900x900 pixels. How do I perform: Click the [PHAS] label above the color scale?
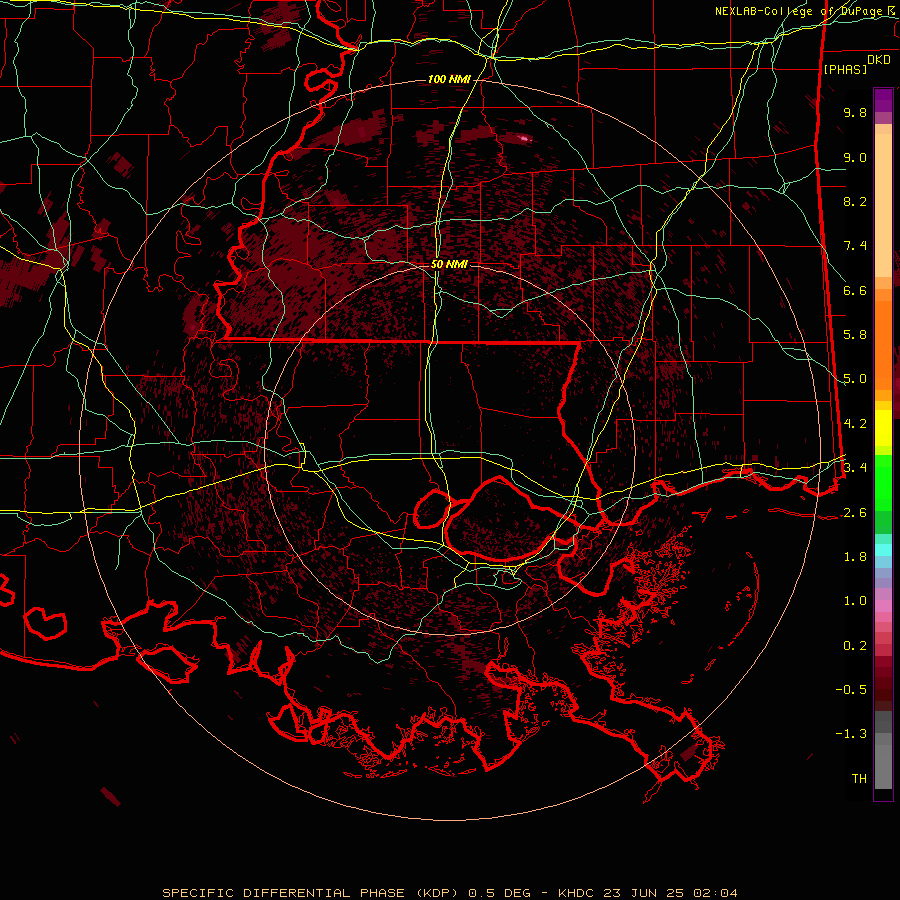click(845, 69)
